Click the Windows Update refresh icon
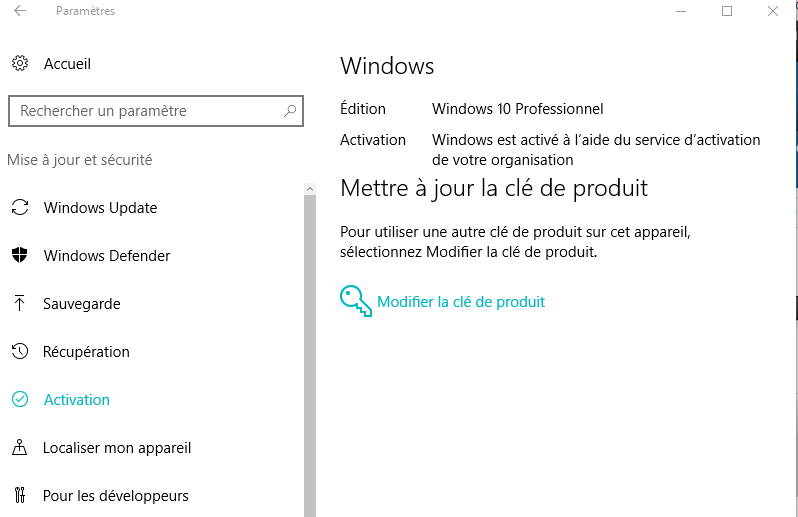 click(x=19, y=208)
